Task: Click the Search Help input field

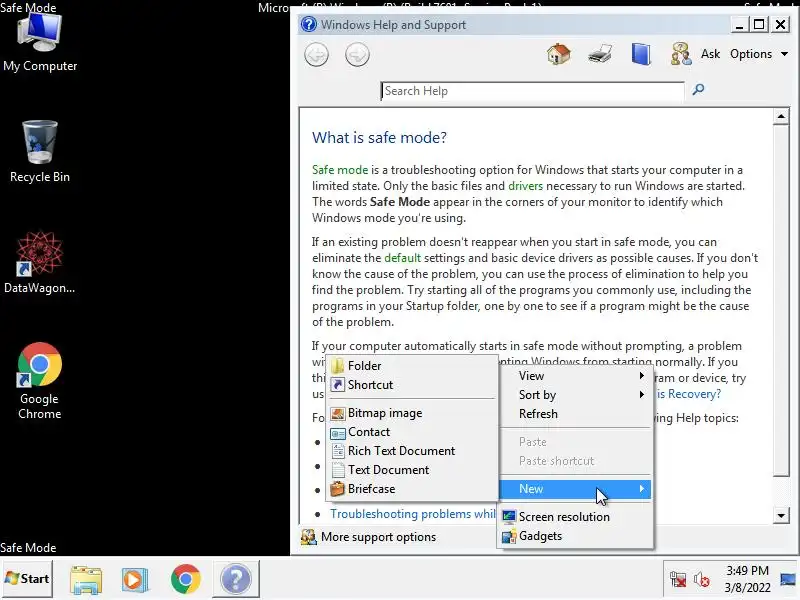Action: pyautogui.click(x=532, y=91)
